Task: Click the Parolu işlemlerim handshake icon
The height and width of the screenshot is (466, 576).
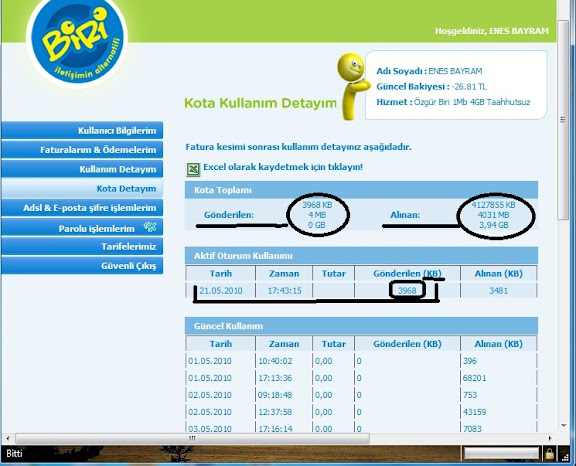Action: pyautogui.click(x=150, y=227)
